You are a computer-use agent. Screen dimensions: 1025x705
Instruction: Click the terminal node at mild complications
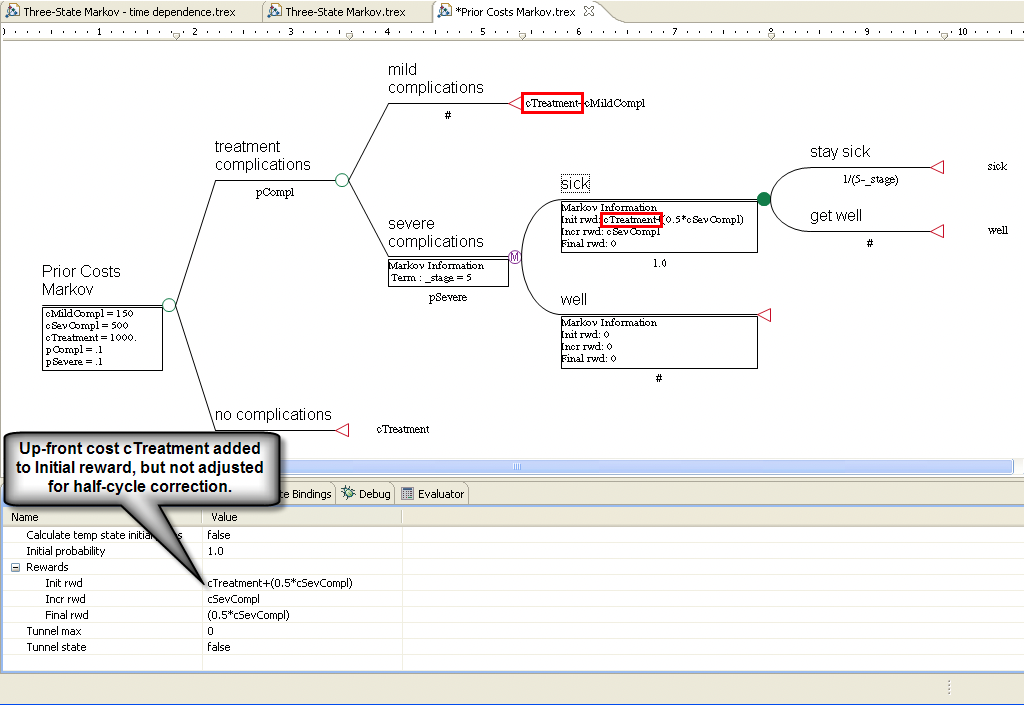[513, 102]
